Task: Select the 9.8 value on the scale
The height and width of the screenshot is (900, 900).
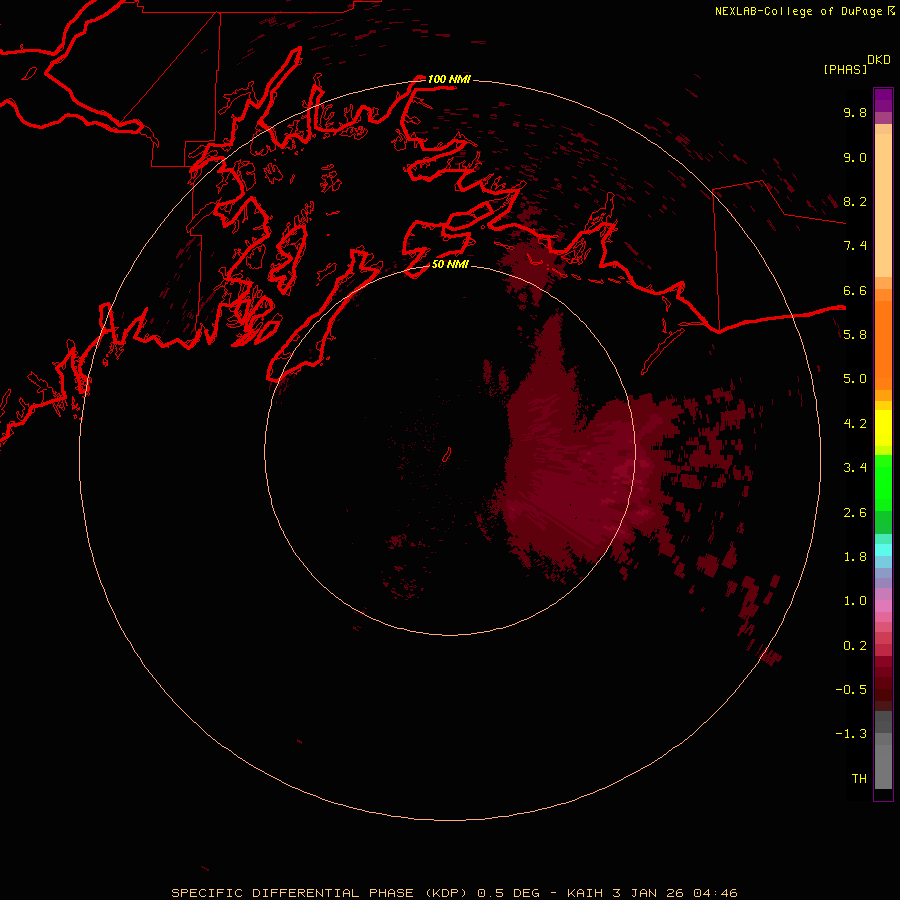Action: (855, 112)
